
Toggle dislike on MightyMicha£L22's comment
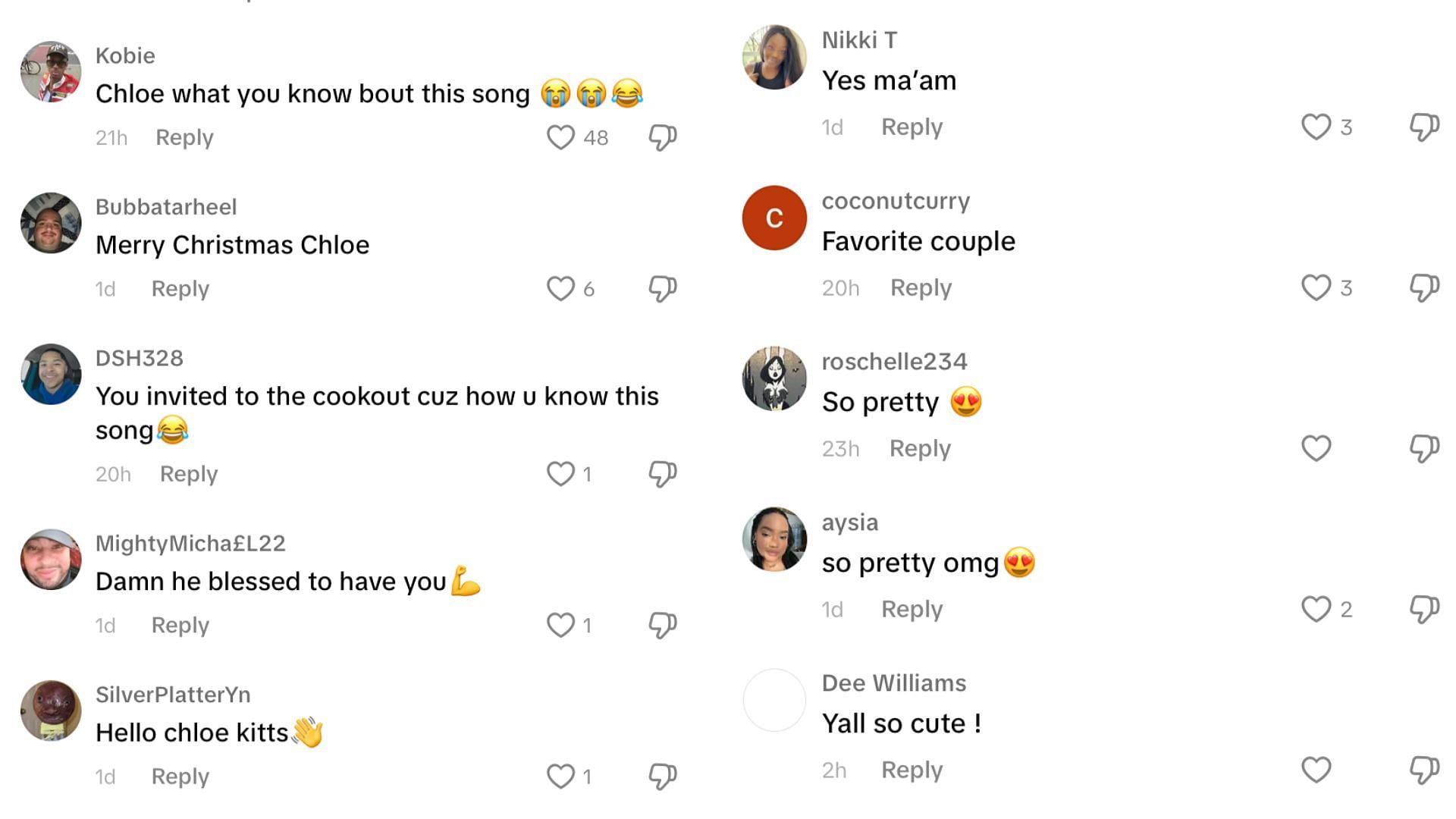tap(664, 626)
